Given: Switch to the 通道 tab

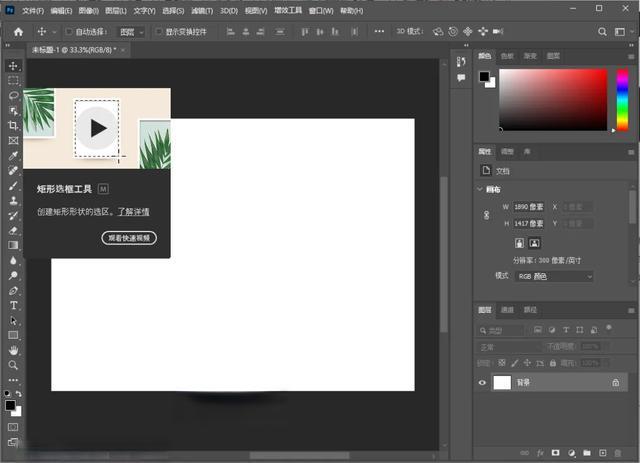Looking at the screenshot, I should 508,310.
